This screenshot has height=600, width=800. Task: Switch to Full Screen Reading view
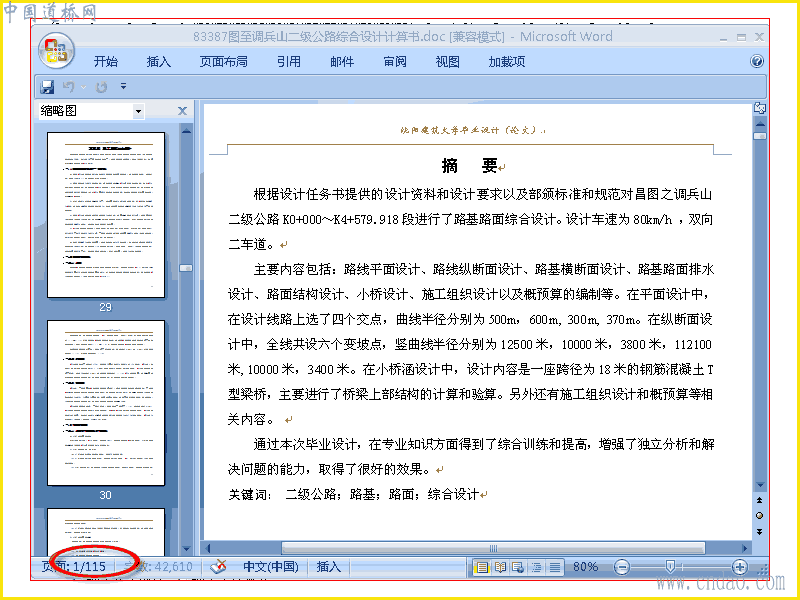500,567
